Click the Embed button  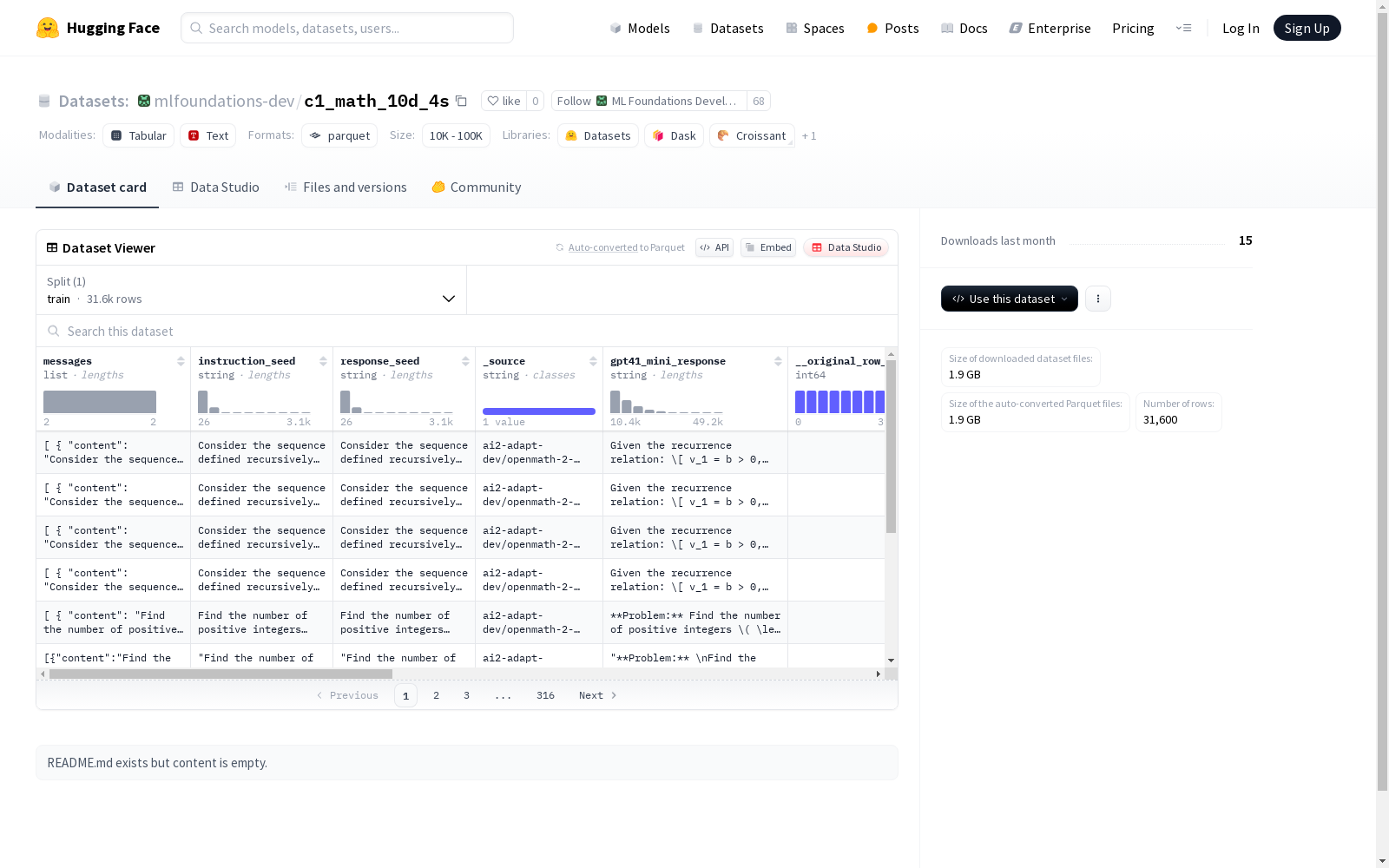(768, 247)
